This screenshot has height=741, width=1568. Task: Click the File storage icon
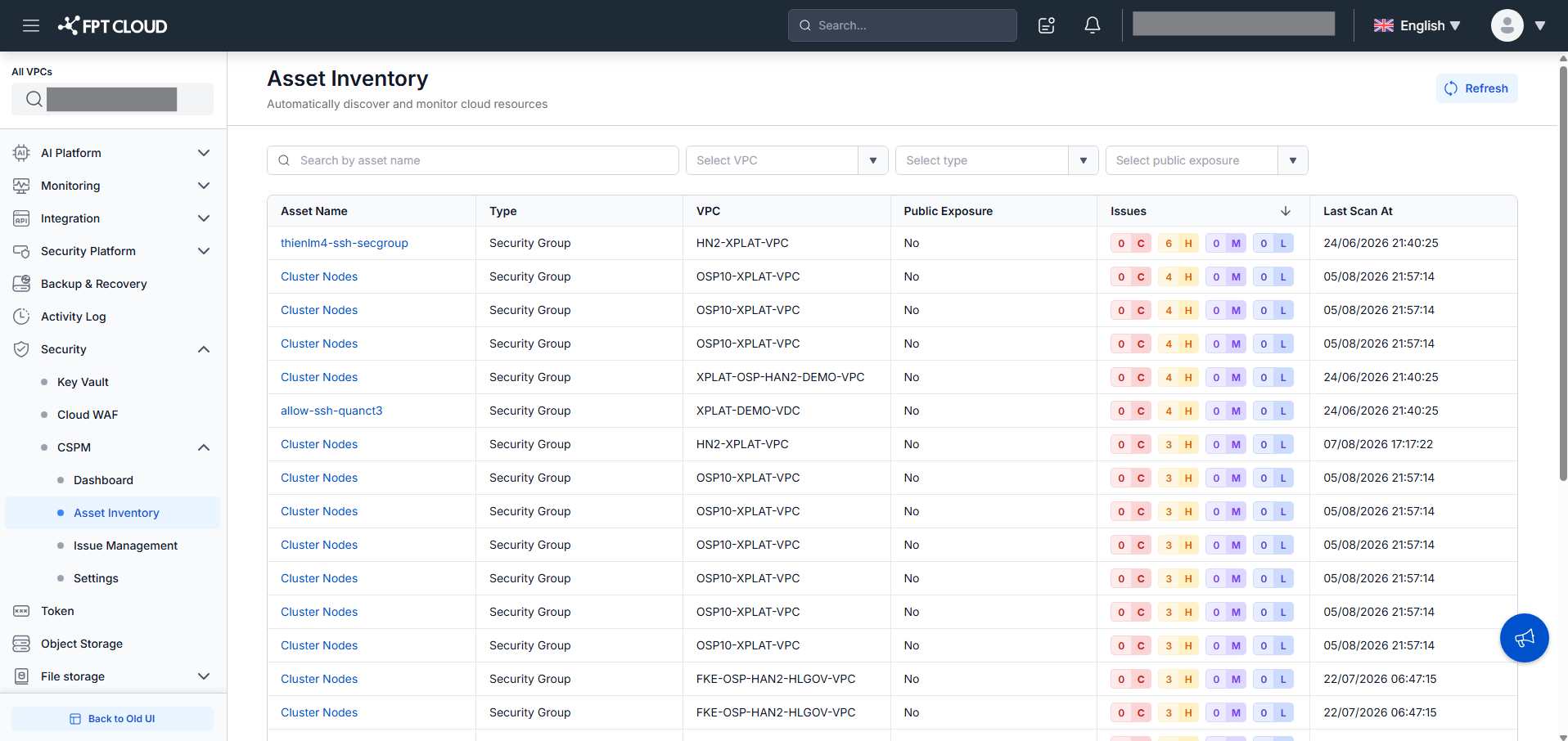pos(22,676)
